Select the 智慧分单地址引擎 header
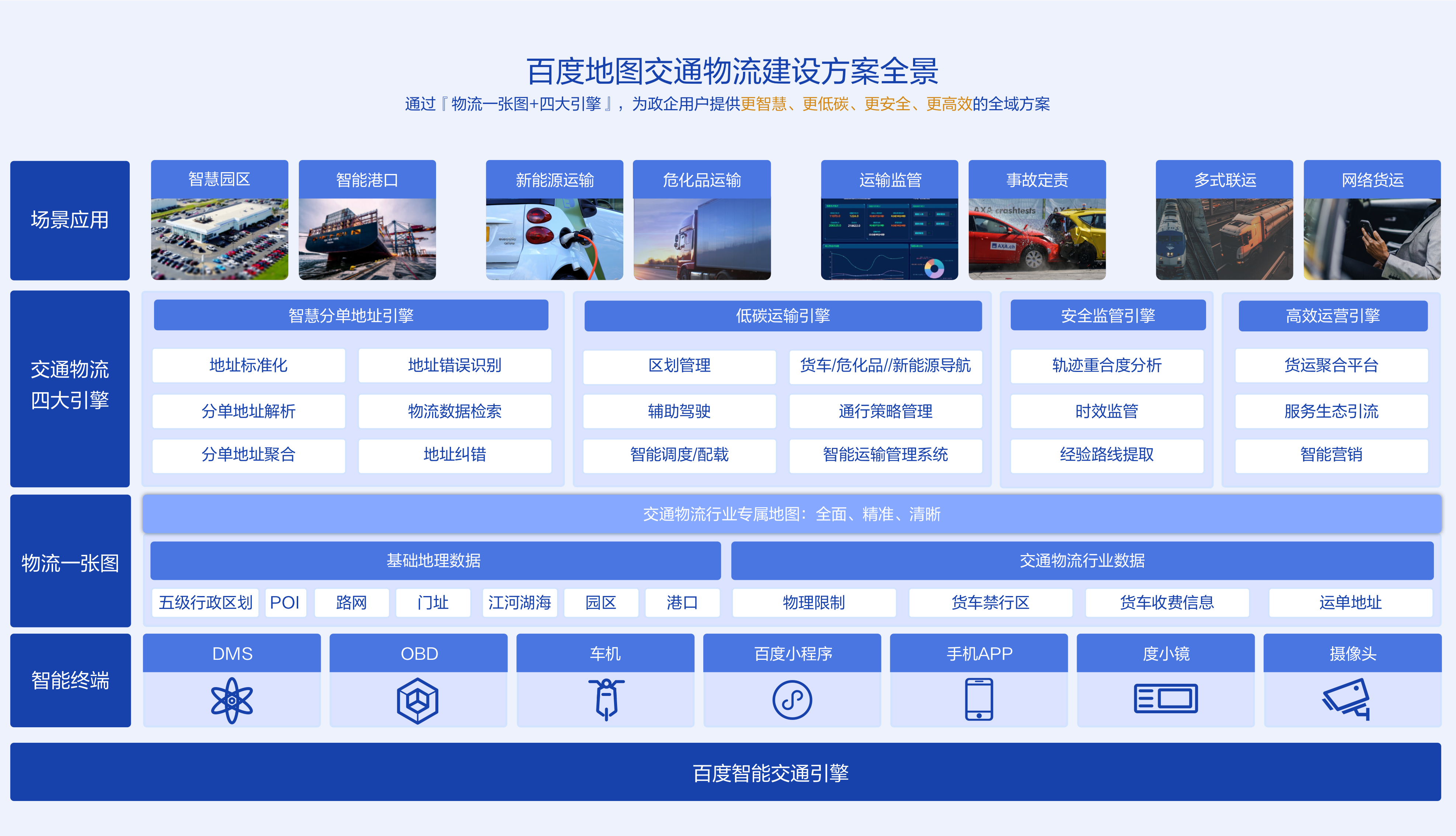 351,315
